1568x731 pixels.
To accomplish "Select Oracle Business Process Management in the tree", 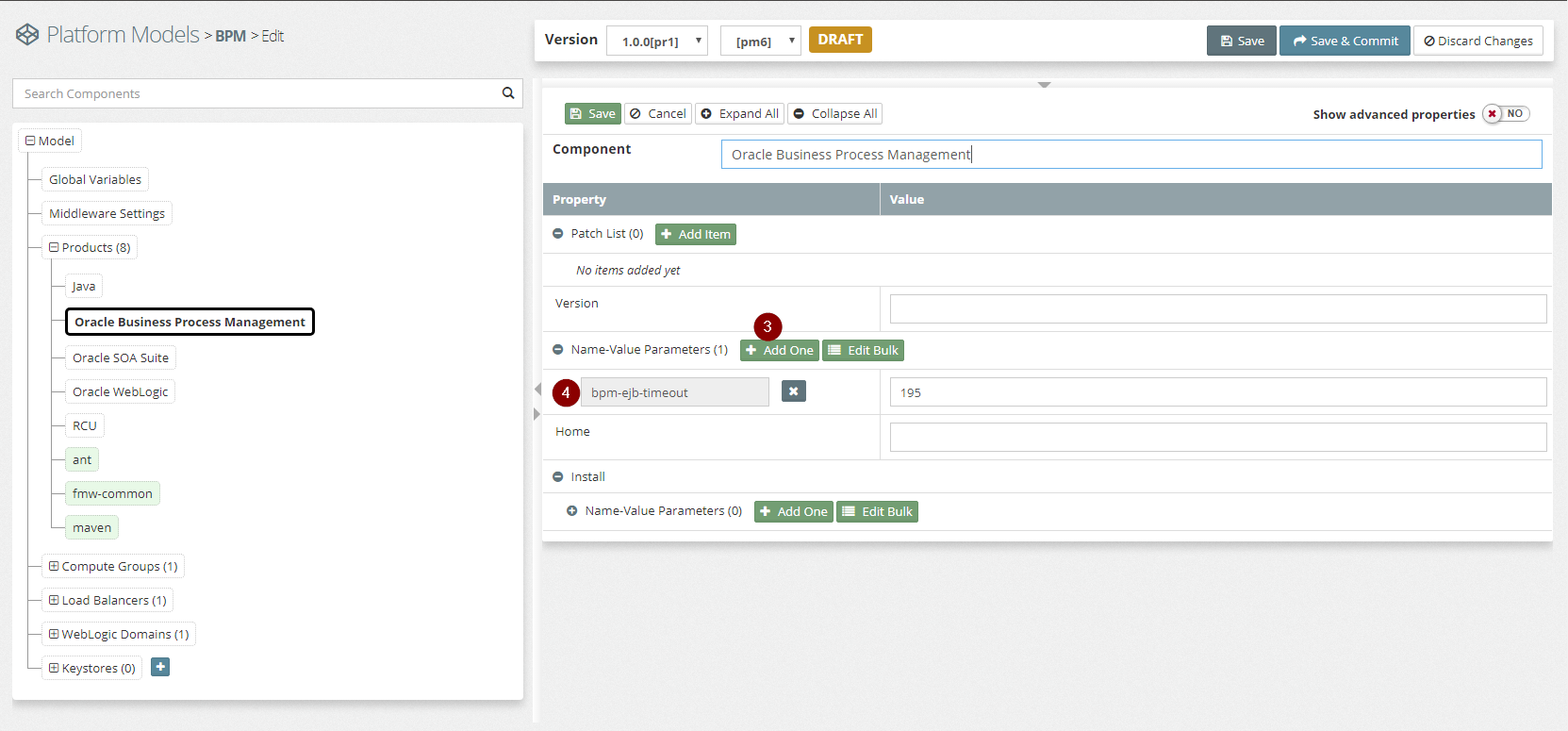I will 190,322.
